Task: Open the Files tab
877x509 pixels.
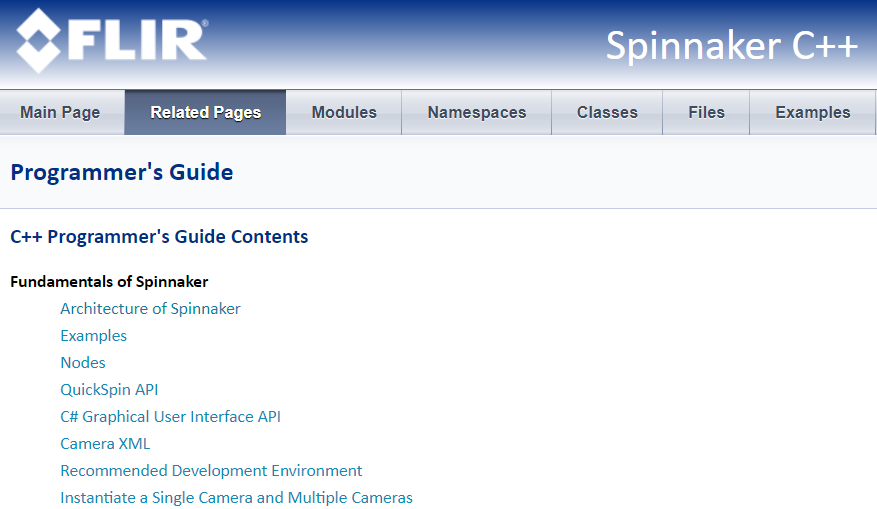Action: (x=706, y=112)
